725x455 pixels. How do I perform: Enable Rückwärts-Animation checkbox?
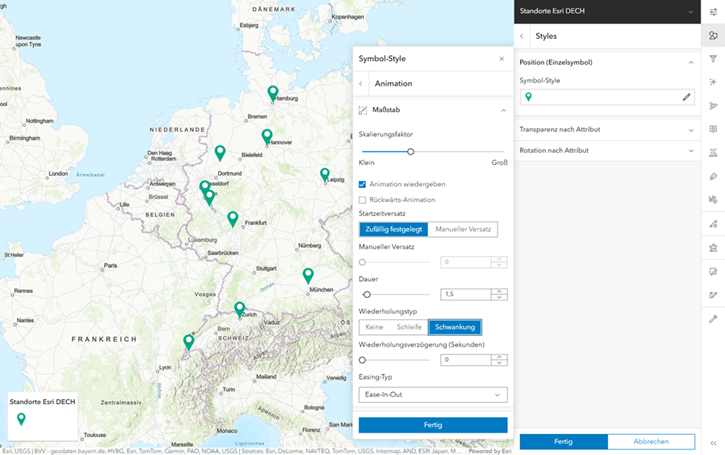(x=362, y=200)
